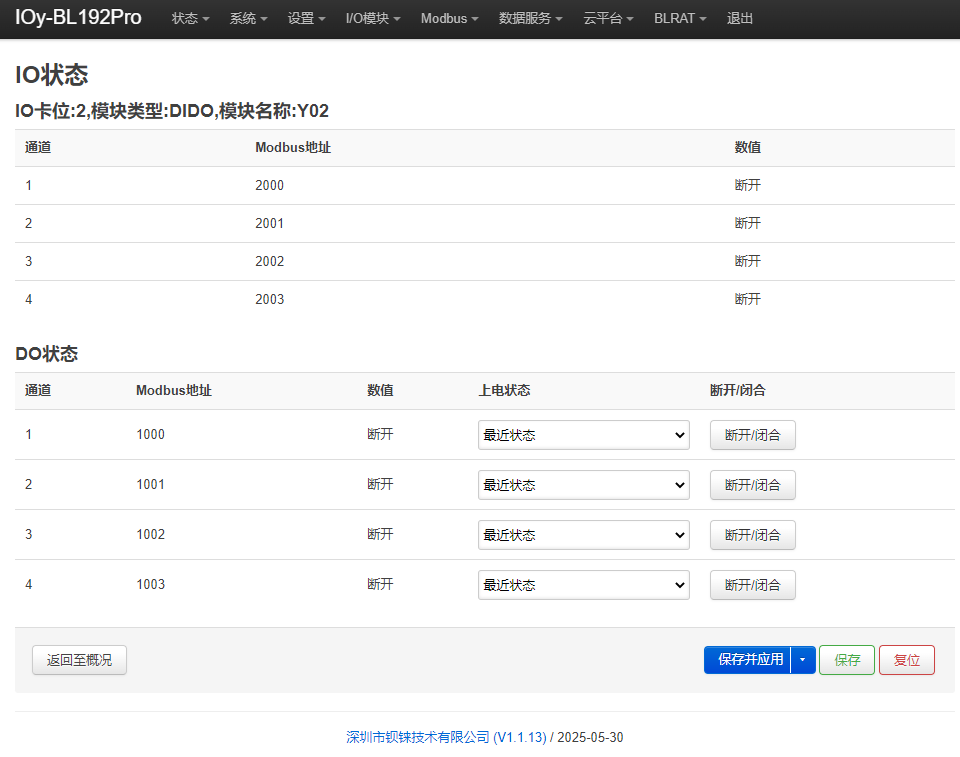The height and width of the screenshot is (757, 960).
Task: Click the 返回至概况 button
Action: point(80,660)
